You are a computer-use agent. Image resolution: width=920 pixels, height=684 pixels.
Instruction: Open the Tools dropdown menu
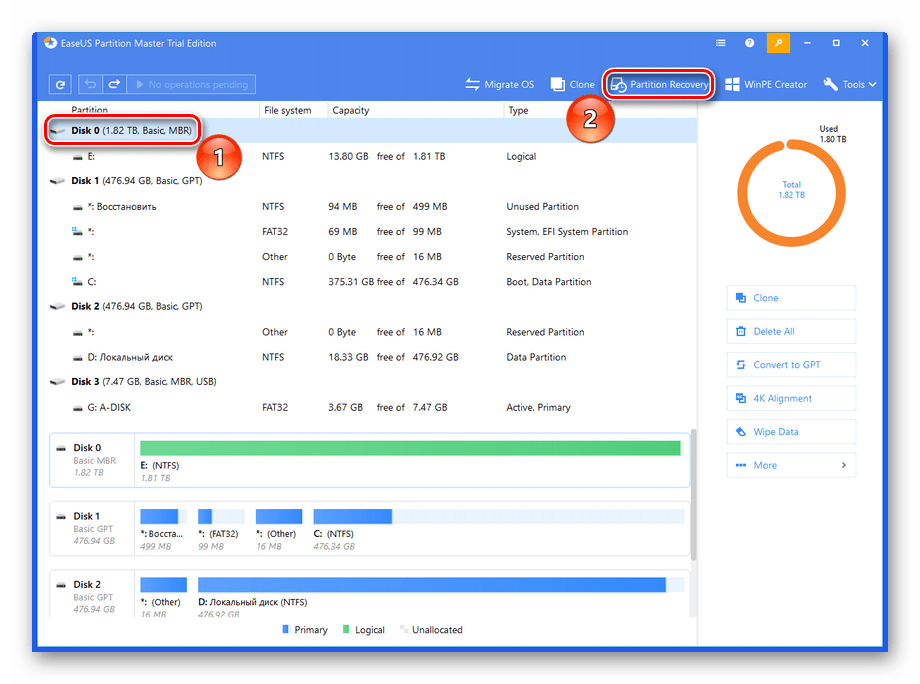click(850, 85)
